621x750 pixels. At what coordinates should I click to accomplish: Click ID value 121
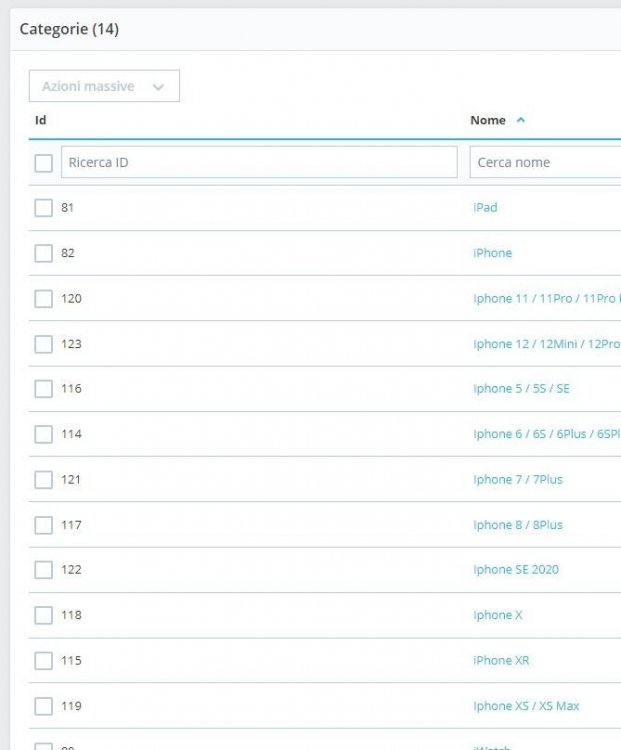coord(71,479)
